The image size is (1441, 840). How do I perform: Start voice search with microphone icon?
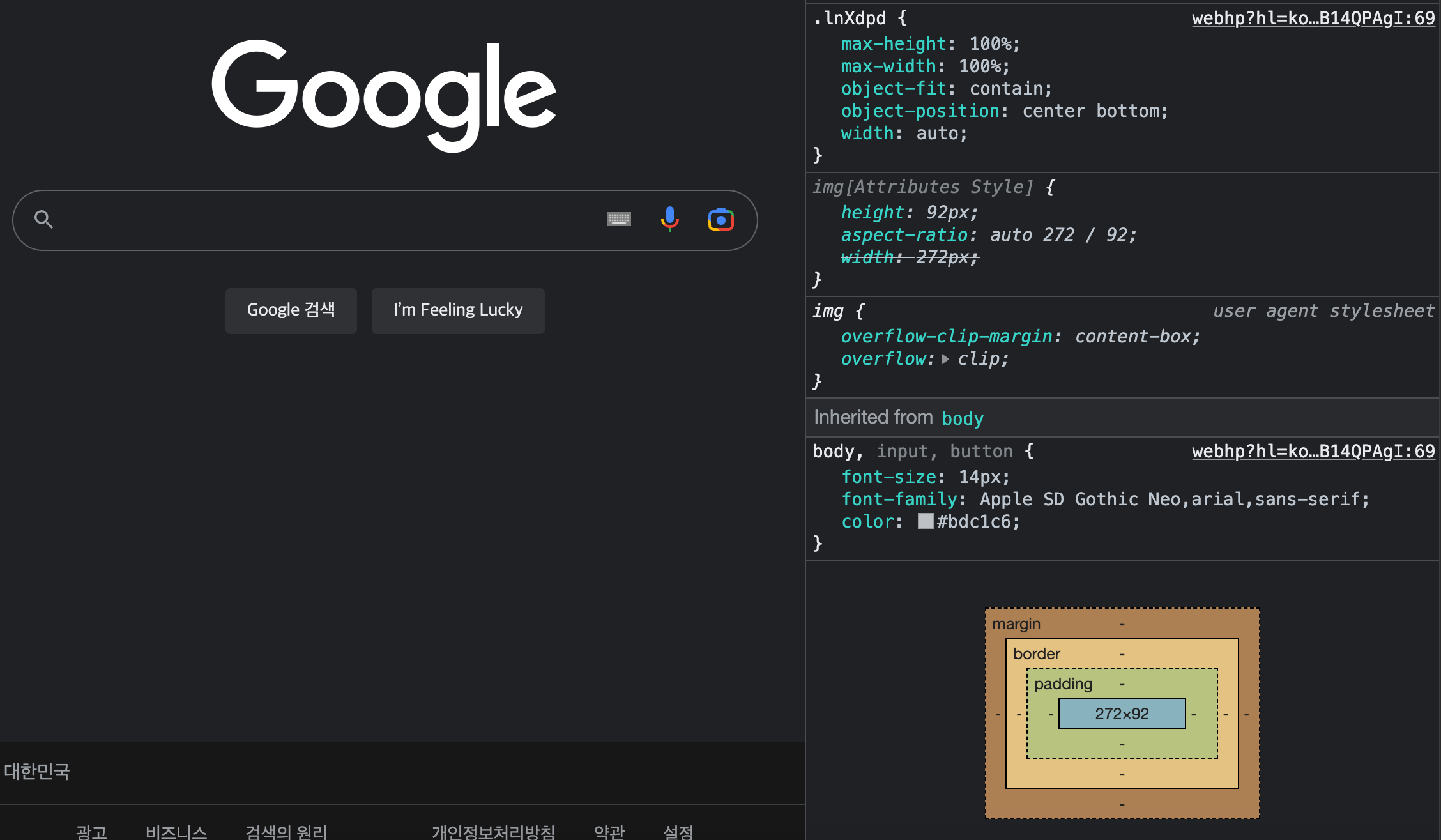(x=669, y=220)
